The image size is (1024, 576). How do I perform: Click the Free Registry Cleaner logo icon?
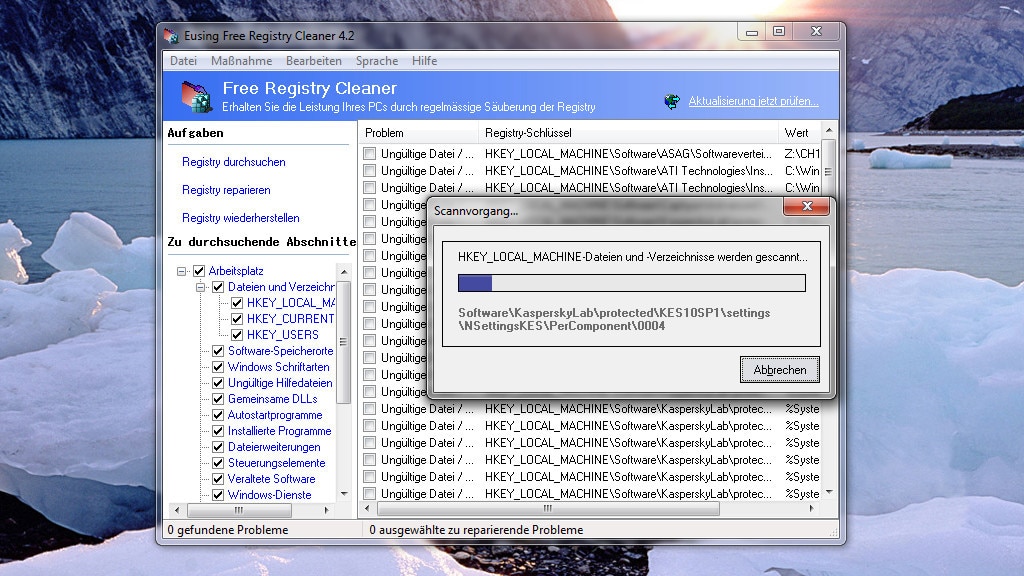point(197,97)
